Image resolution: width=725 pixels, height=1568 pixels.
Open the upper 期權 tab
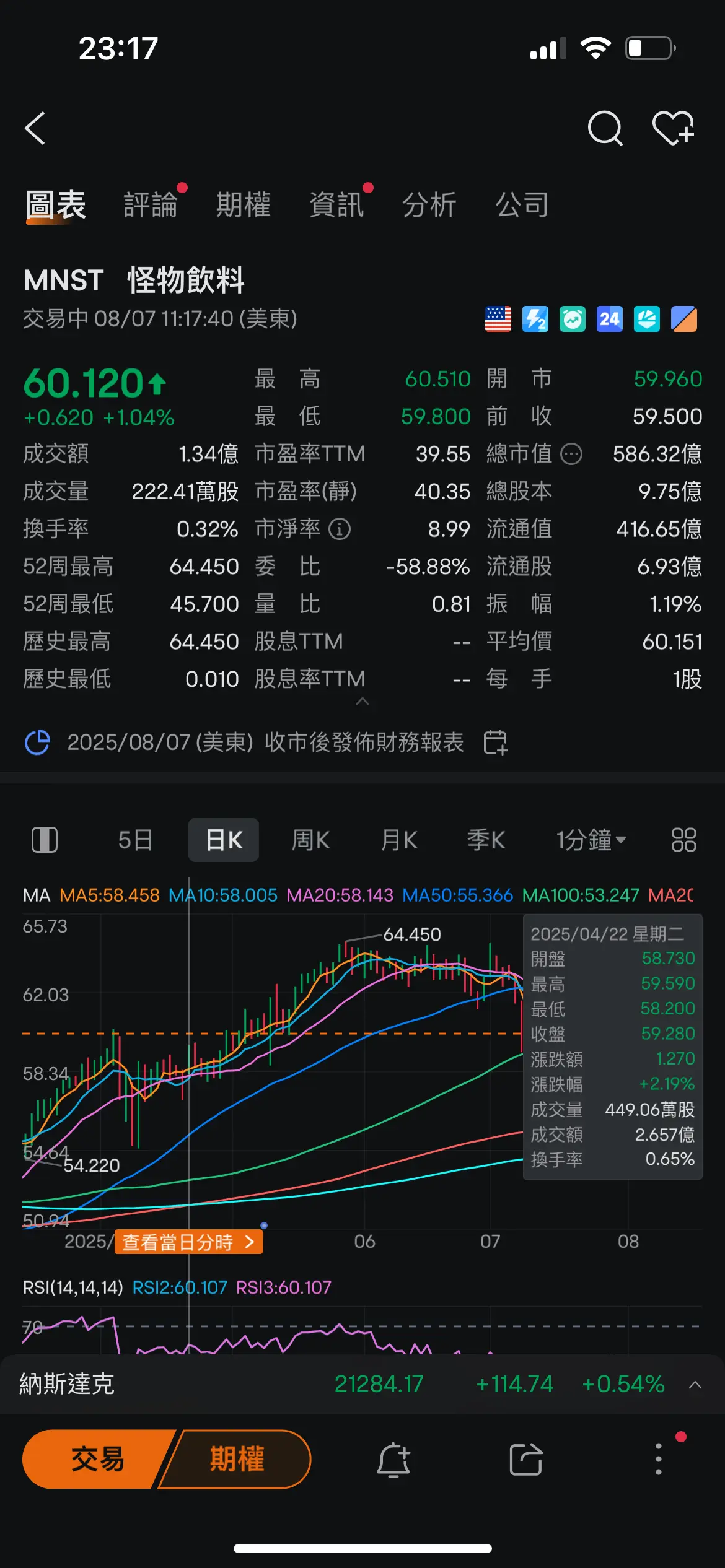pyautogui.click(x=244, y=205)
